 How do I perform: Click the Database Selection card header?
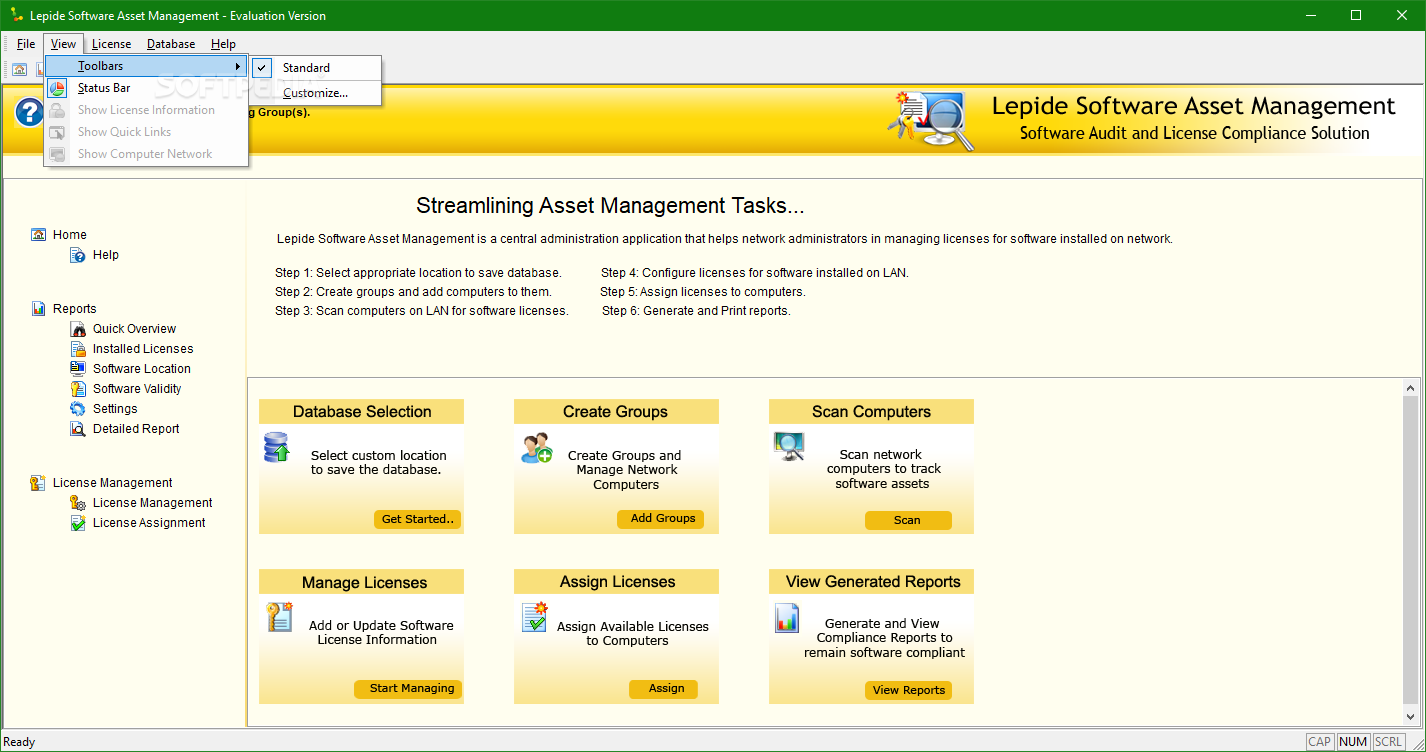click(x=362, y=412)
